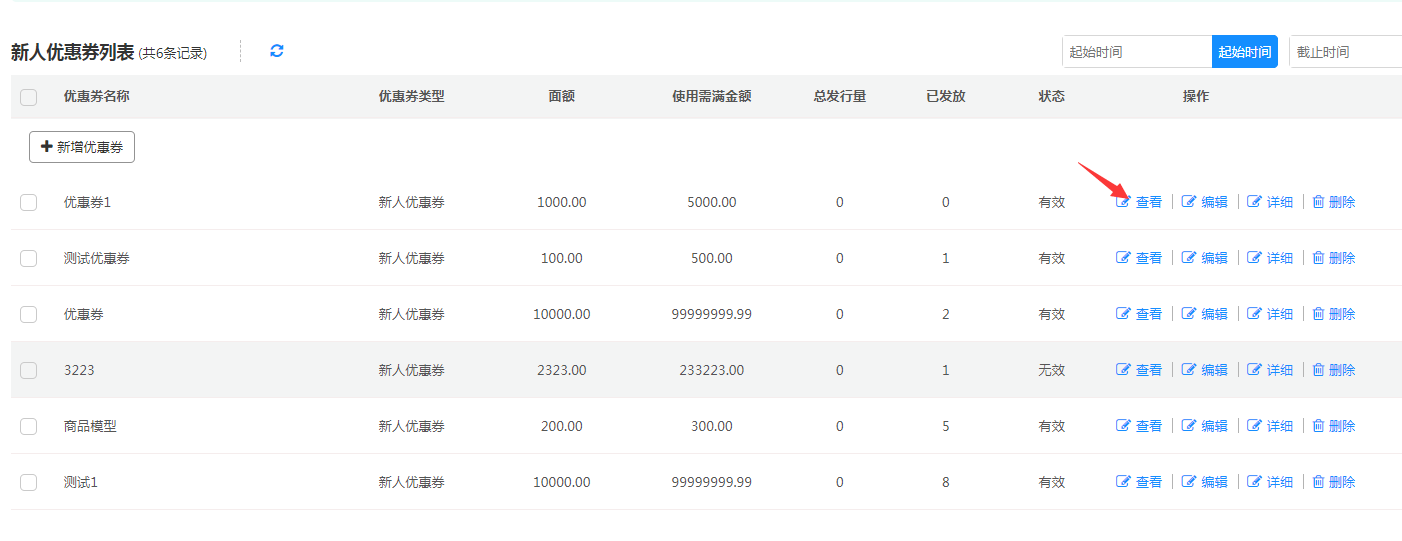Click the 优惠券名称 column header
Viewport: 1402px width, 541px height.
coord(97,97)
